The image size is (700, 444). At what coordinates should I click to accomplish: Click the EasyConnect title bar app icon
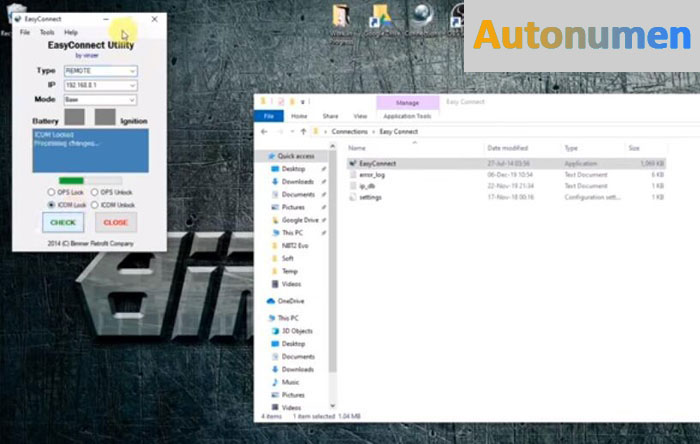18,19
